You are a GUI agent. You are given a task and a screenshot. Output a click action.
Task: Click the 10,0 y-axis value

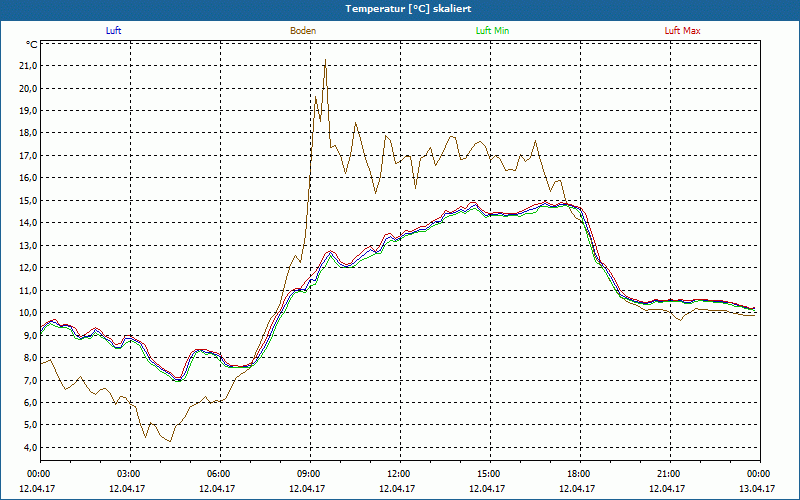29,313
